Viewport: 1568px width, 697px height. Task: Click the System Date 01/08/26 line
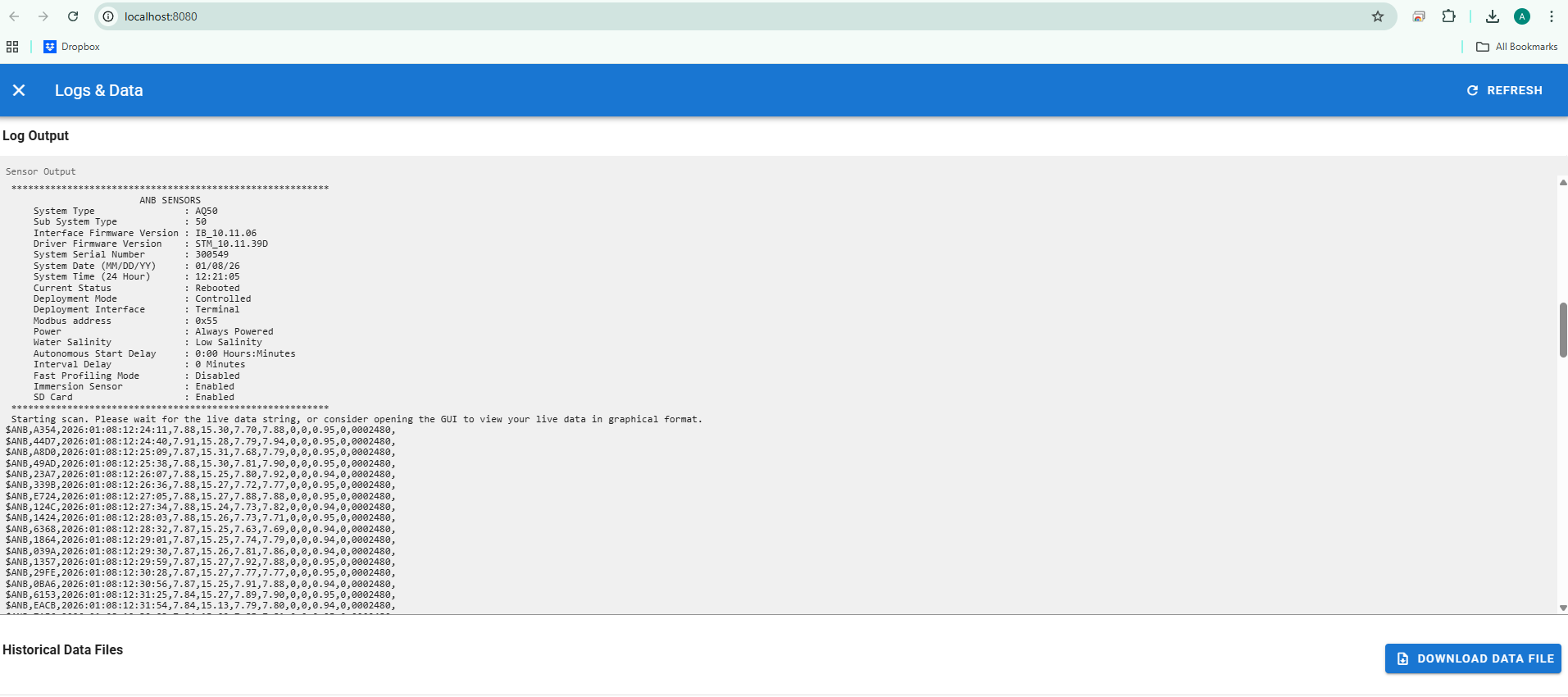click(137, 266)
